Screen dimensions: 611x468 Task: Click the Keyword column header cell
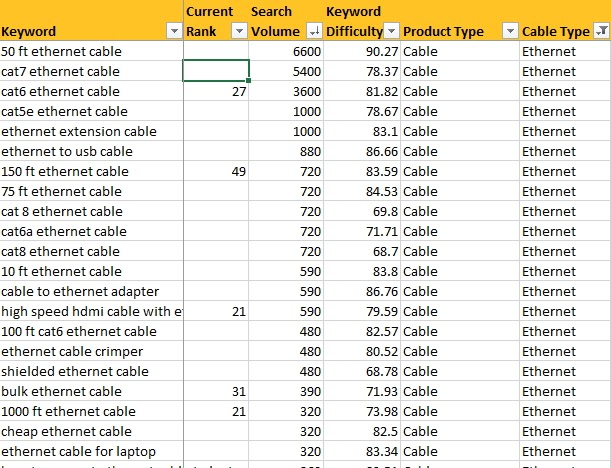coord(92,20)
